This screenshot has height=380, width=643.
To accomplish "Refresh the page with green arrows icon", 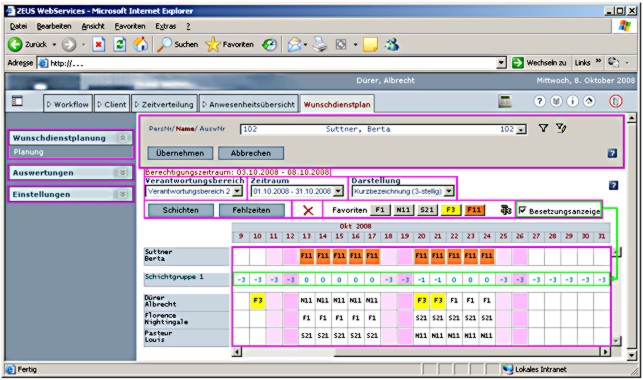I will (x=120, y=44).
